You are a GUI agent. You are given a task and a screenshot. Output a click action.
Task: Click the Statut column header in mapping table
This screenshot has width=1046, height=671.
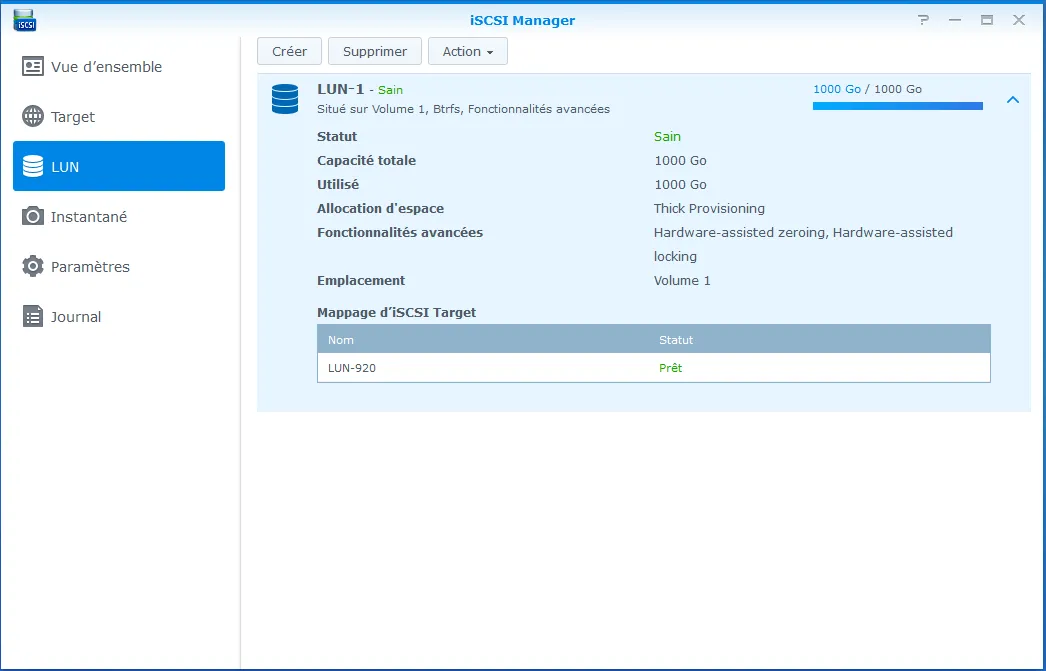[x=676, y=340]
